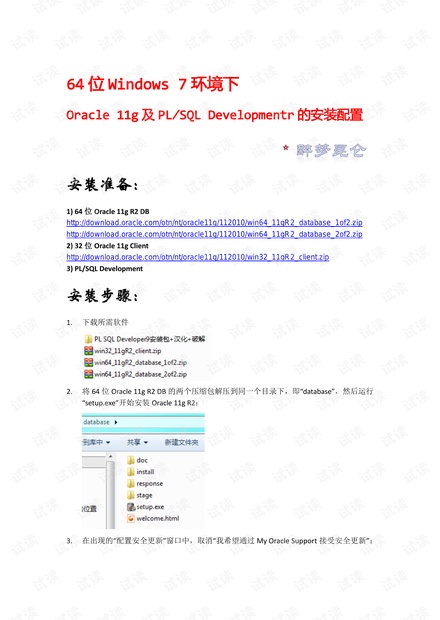Expand the database breadcrumb arrow
440x620 pixels.
(116, 422)
